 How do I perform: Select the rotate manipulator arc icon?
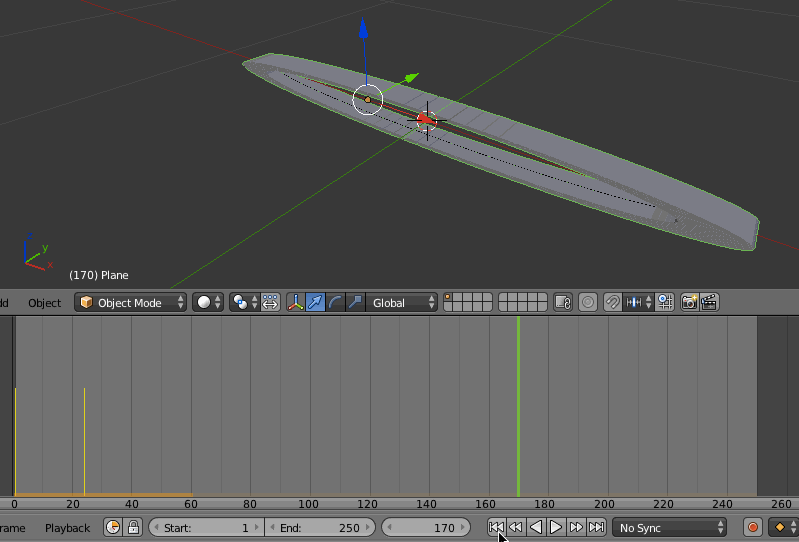[335, 303]
